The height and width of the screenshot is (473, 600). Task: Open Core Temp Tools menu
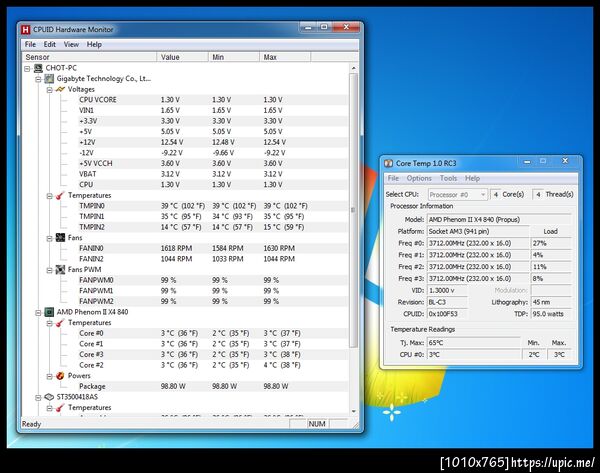pyautogui.click(x=448, y=178)
